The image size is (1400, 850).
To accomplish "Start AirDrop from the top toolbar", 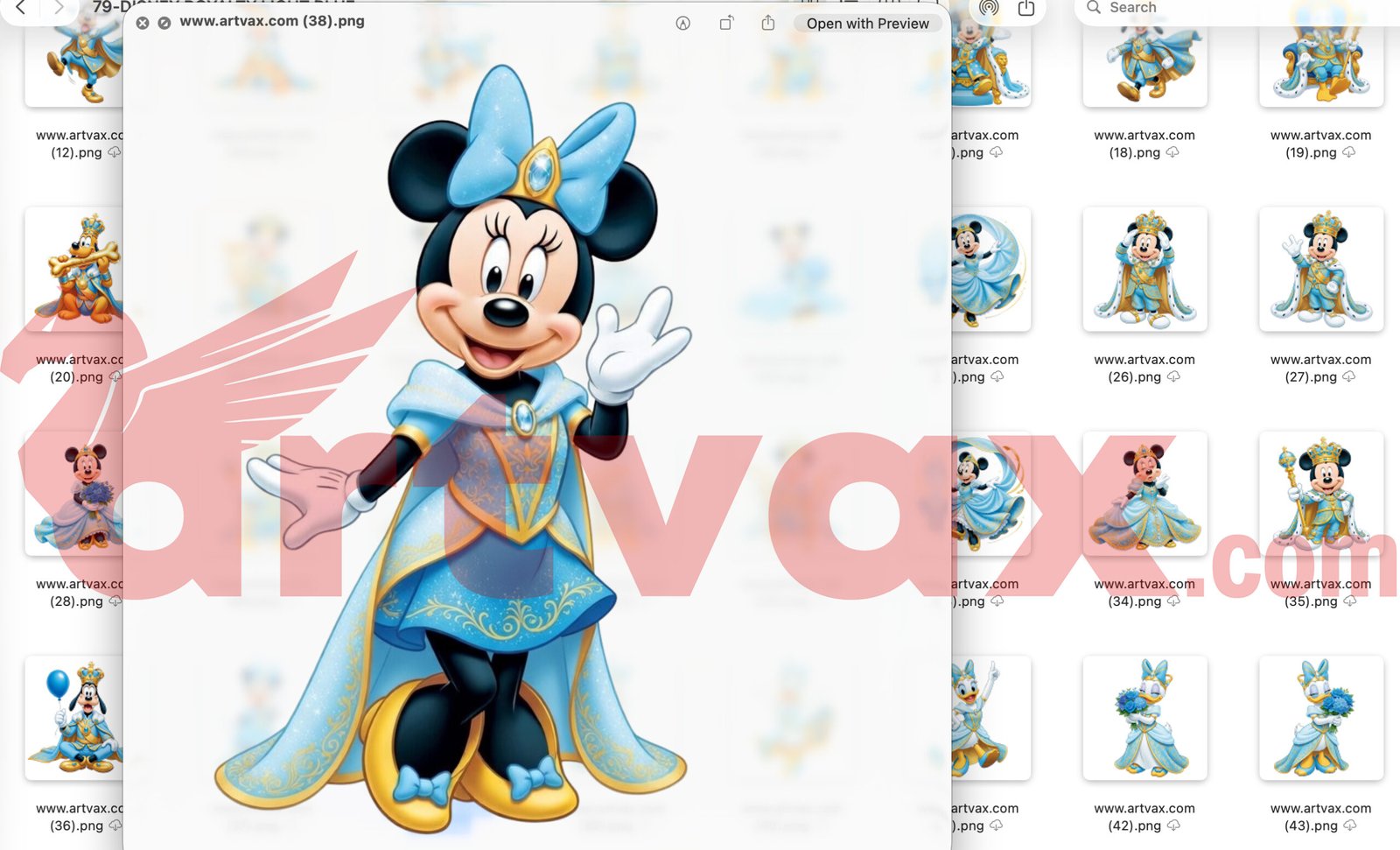I will tap(990, 7).
